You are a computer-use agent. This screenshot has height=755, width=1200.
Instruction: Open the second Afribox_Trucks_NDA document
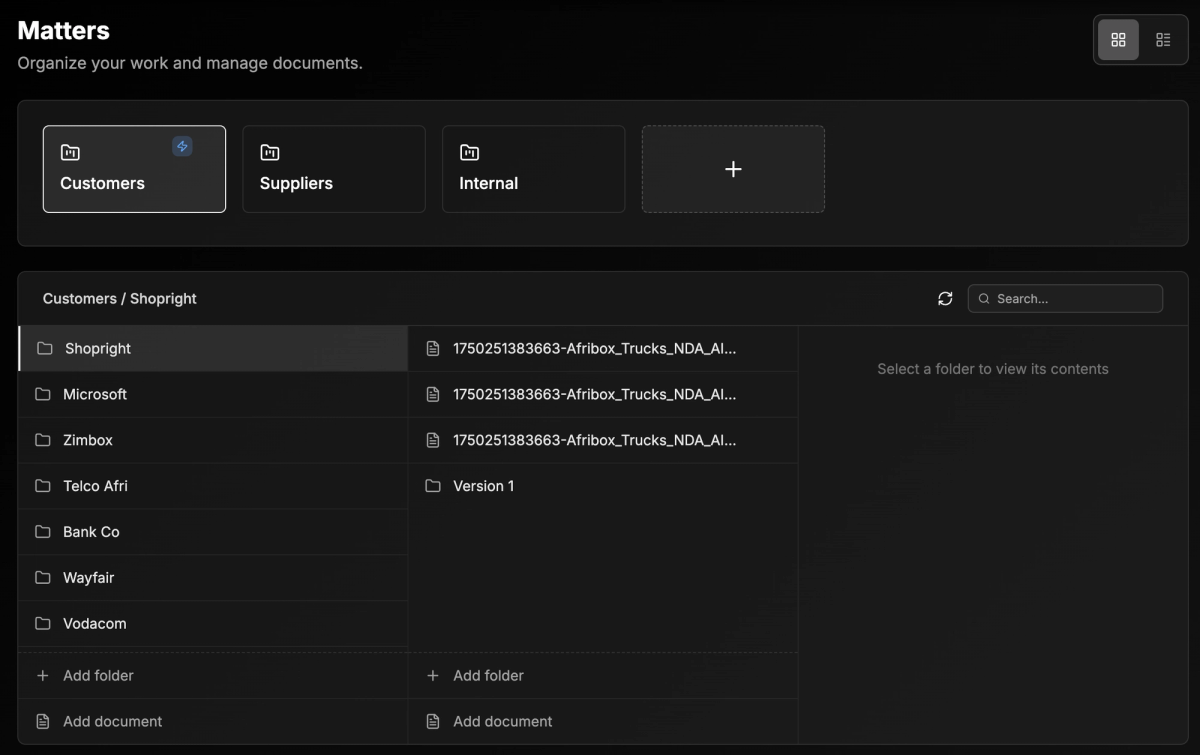(x=603, y=394)
